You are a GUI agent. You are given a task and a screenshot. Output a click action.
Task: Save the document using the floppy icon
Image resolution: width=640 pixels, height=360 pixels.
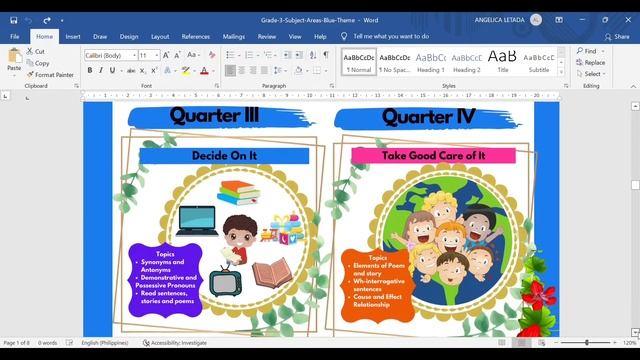tap(13, 20)
